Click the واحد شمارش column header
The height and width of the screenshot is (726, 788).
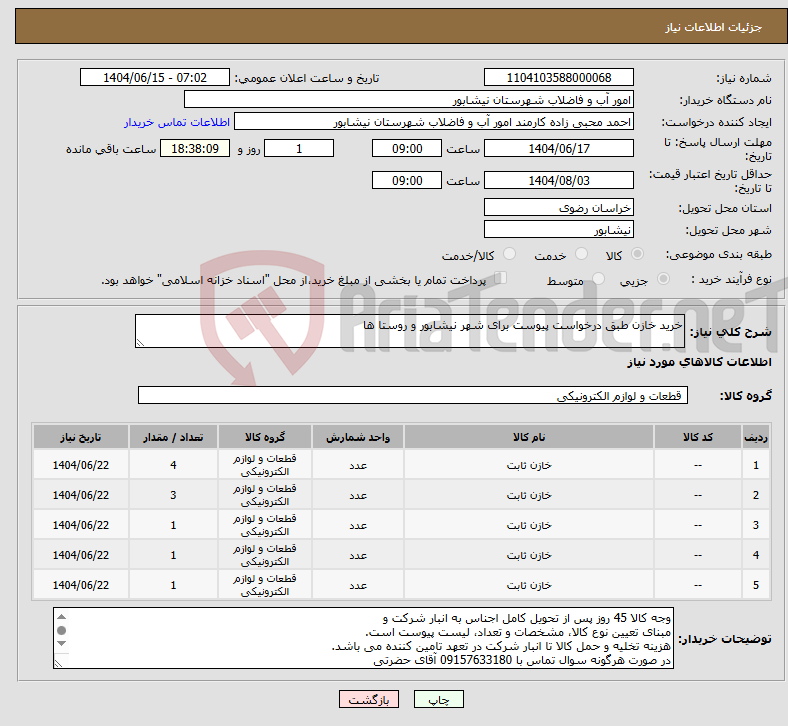(x=358, y=437)
